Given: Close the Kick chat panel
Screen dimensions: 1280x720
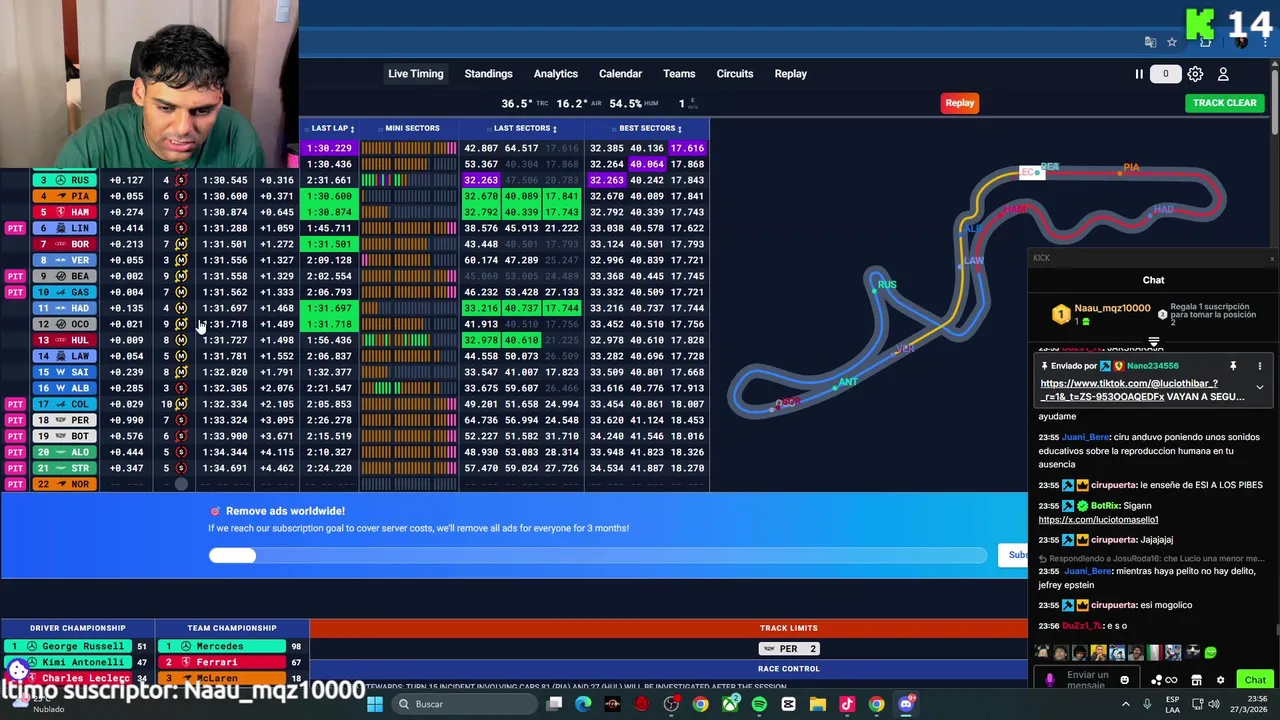Looking at the screenshot, I should click(1272, 258).
